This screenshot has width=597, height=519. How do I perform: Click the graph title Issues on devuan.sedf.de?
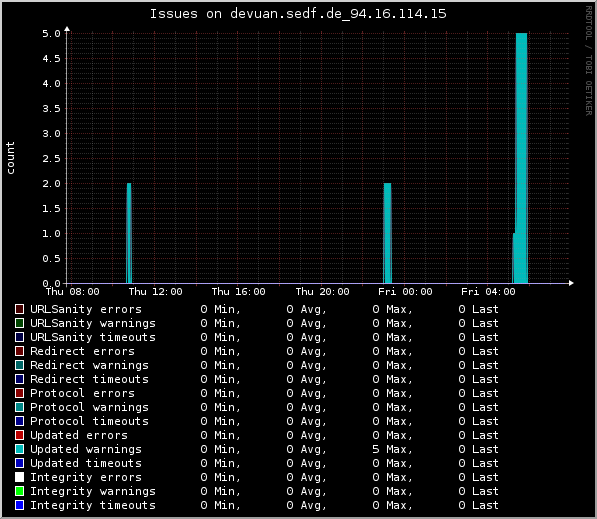click(298, 14)
